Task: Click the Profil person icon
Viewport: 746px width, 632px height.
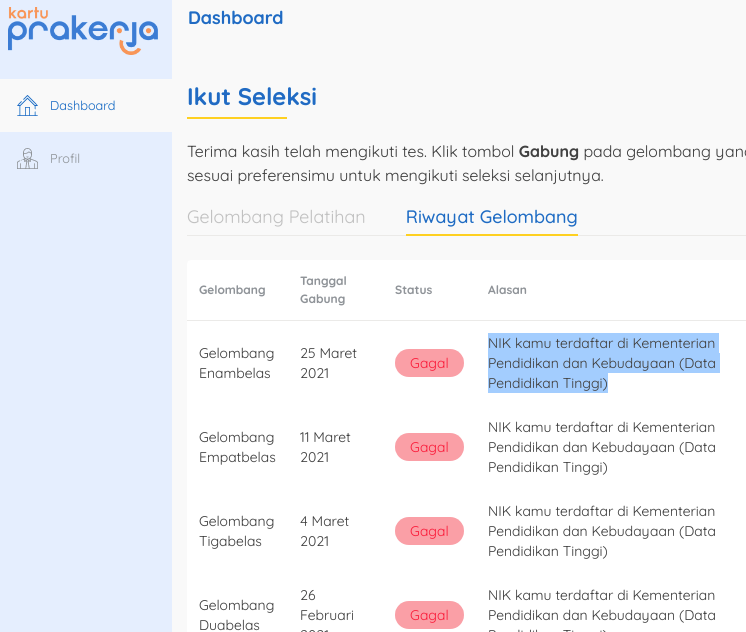Action: (x=27, y=158)
